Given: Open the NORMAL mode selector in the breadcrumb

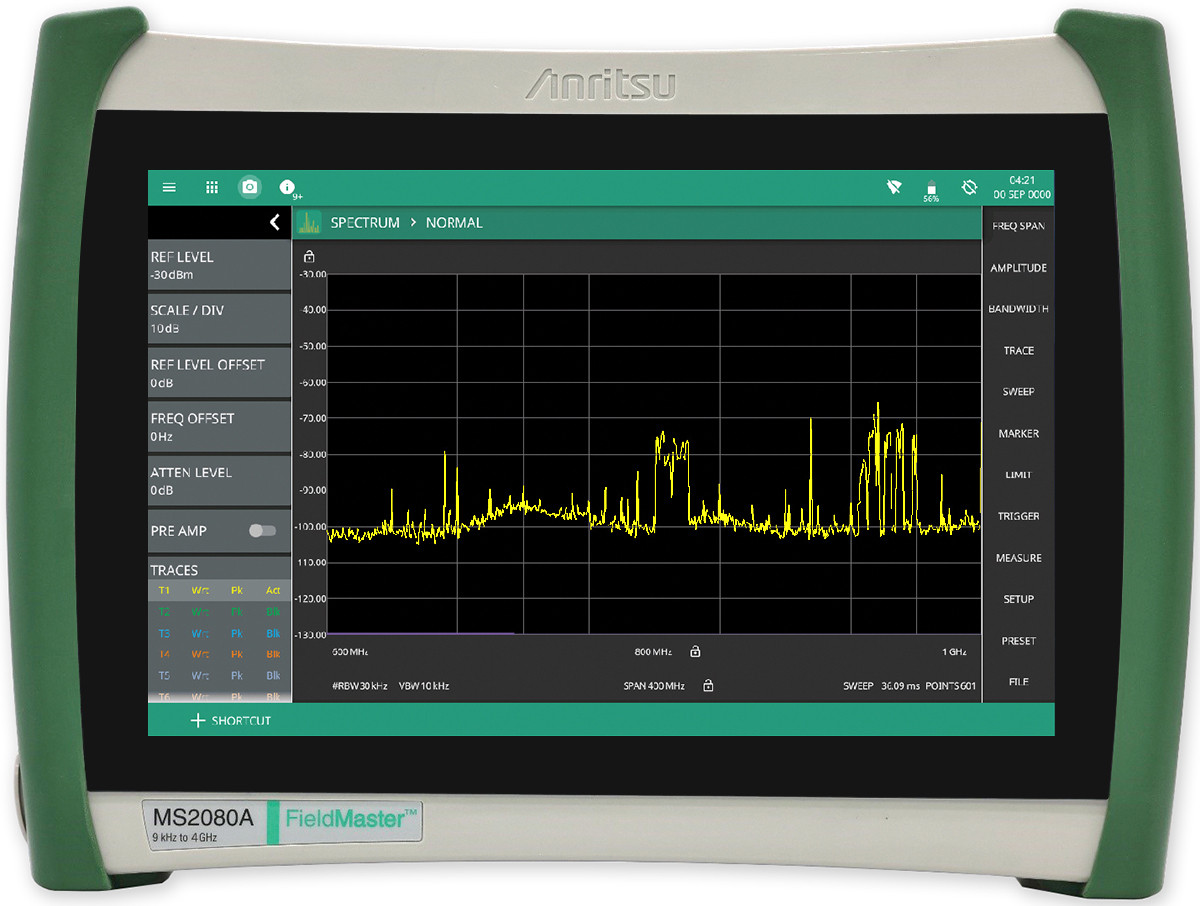Looking at the screenshot, I should (453, 222).
